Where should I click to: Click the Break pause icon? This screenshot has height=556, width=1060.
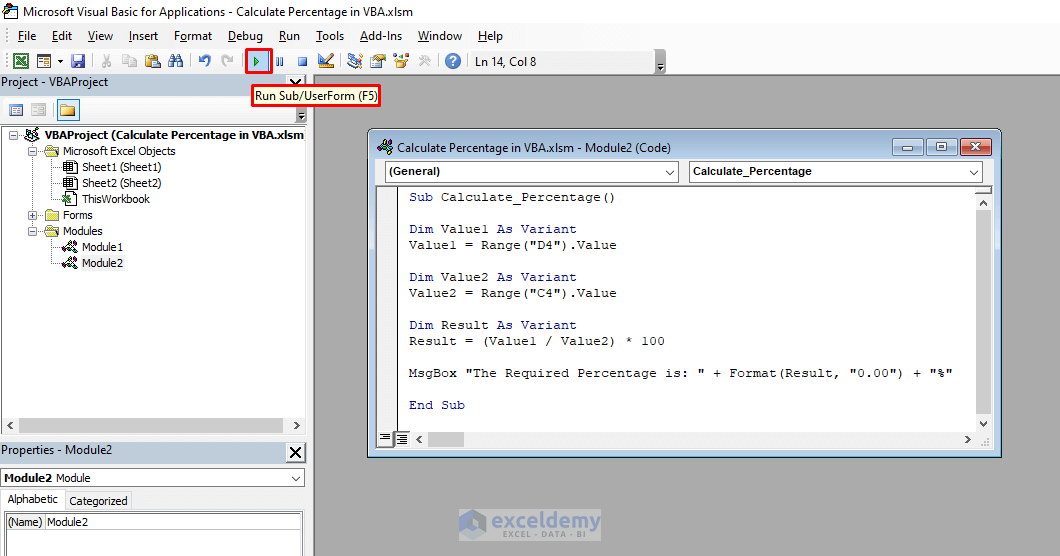(280, 62)
